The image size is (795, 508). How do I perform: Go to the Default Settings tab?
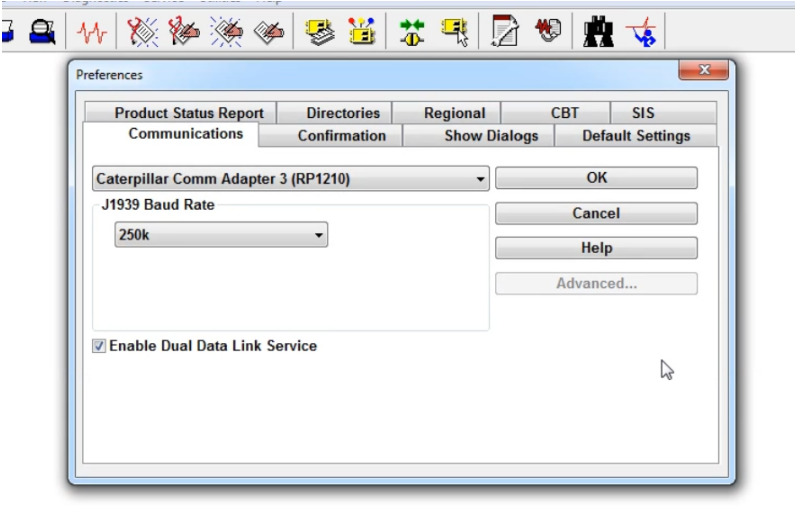point(636,136)
